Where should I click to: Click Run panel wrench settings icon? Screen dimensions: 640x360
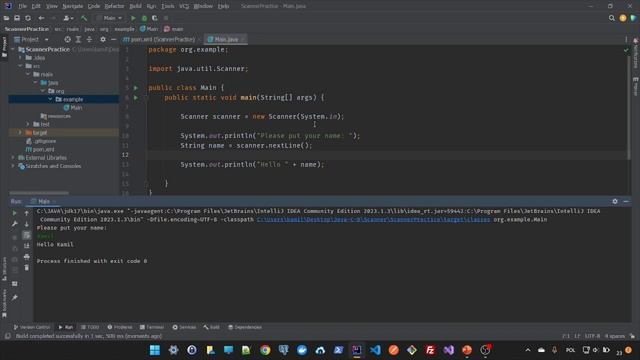[x=15, y=224]
